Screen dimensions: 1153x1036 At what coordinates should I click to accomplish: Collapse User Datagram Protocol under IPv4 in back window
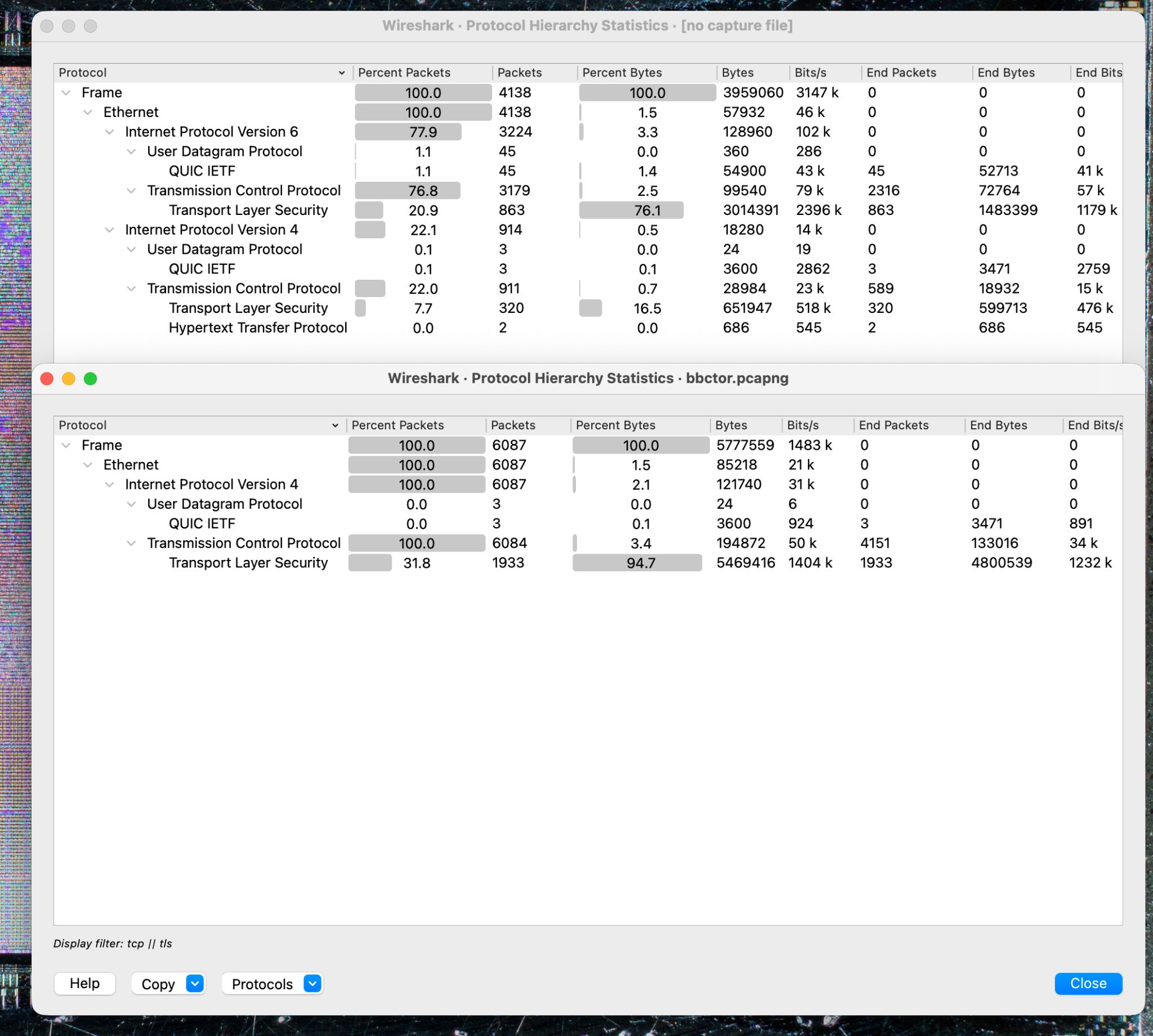coord(131,249)
